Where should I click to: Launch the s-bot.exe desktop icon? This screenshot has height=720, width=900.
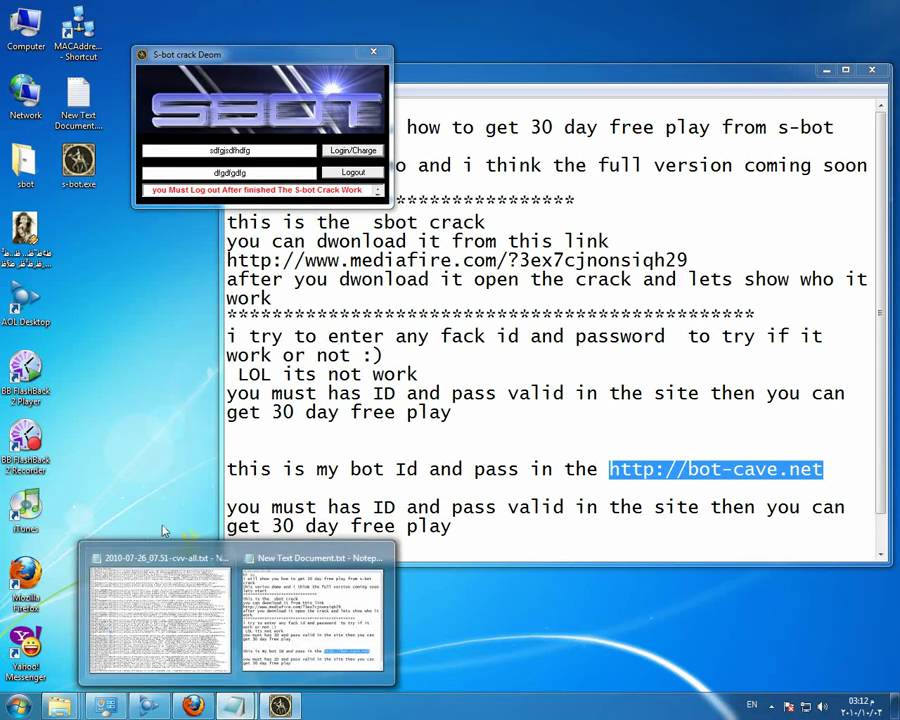pyautogui.click(x=79, y=165)
